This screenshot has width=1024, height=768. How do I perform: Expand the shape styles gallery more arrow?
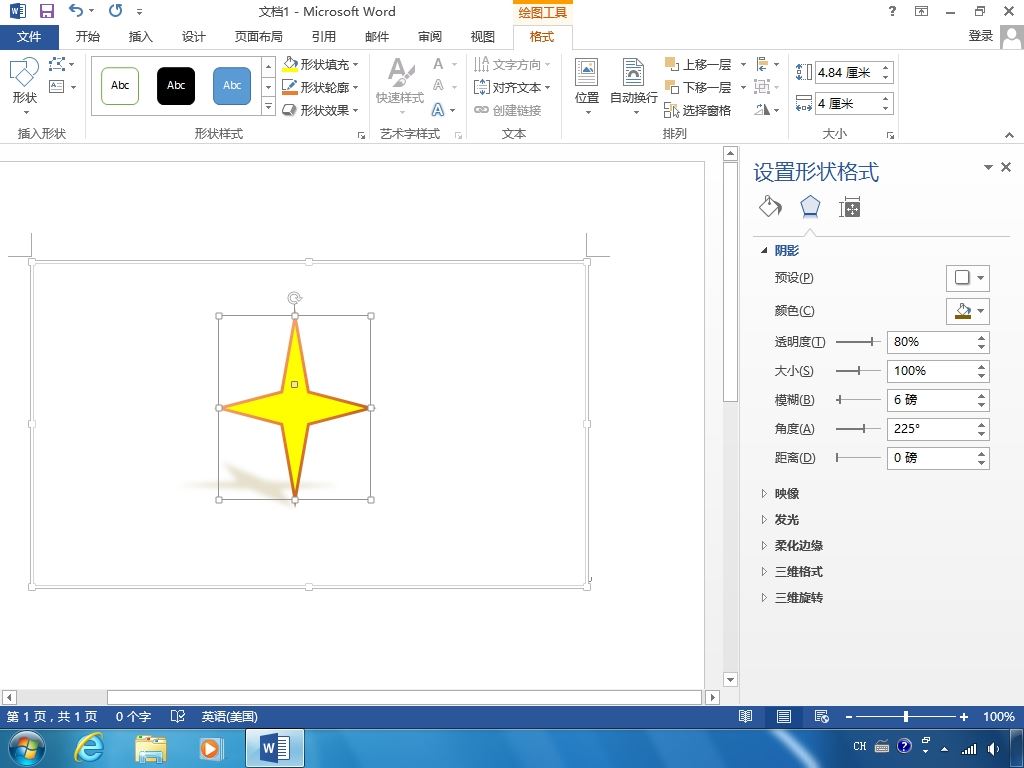[x=268, y=106]
